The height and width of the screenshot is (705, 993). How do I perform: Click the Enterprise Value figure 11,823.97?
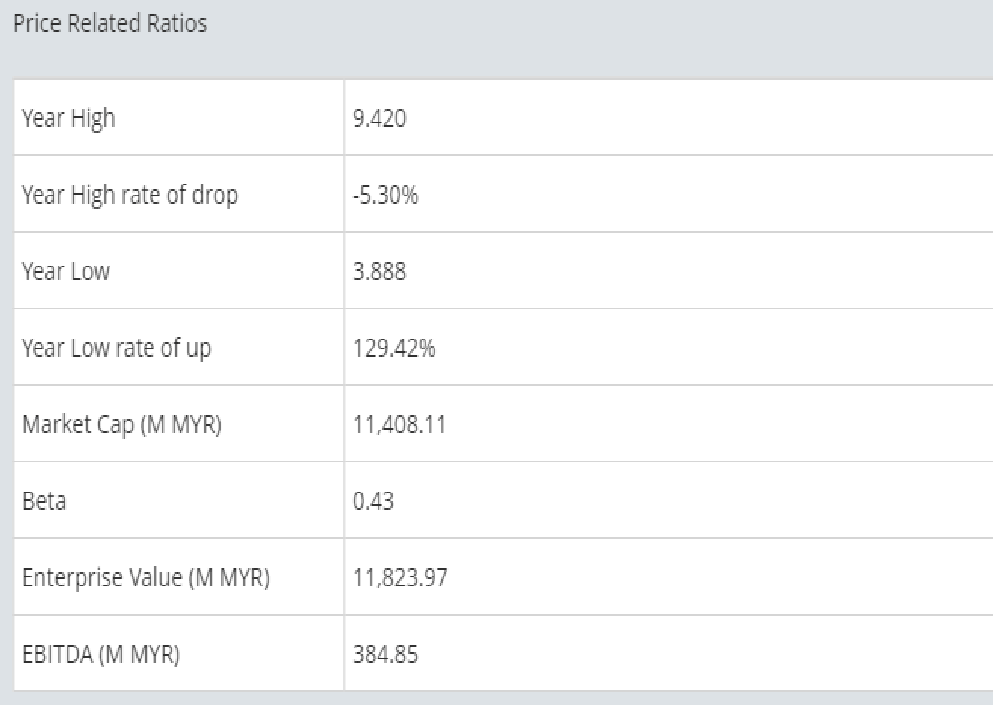pyautogui.click(x=399, y=579)
